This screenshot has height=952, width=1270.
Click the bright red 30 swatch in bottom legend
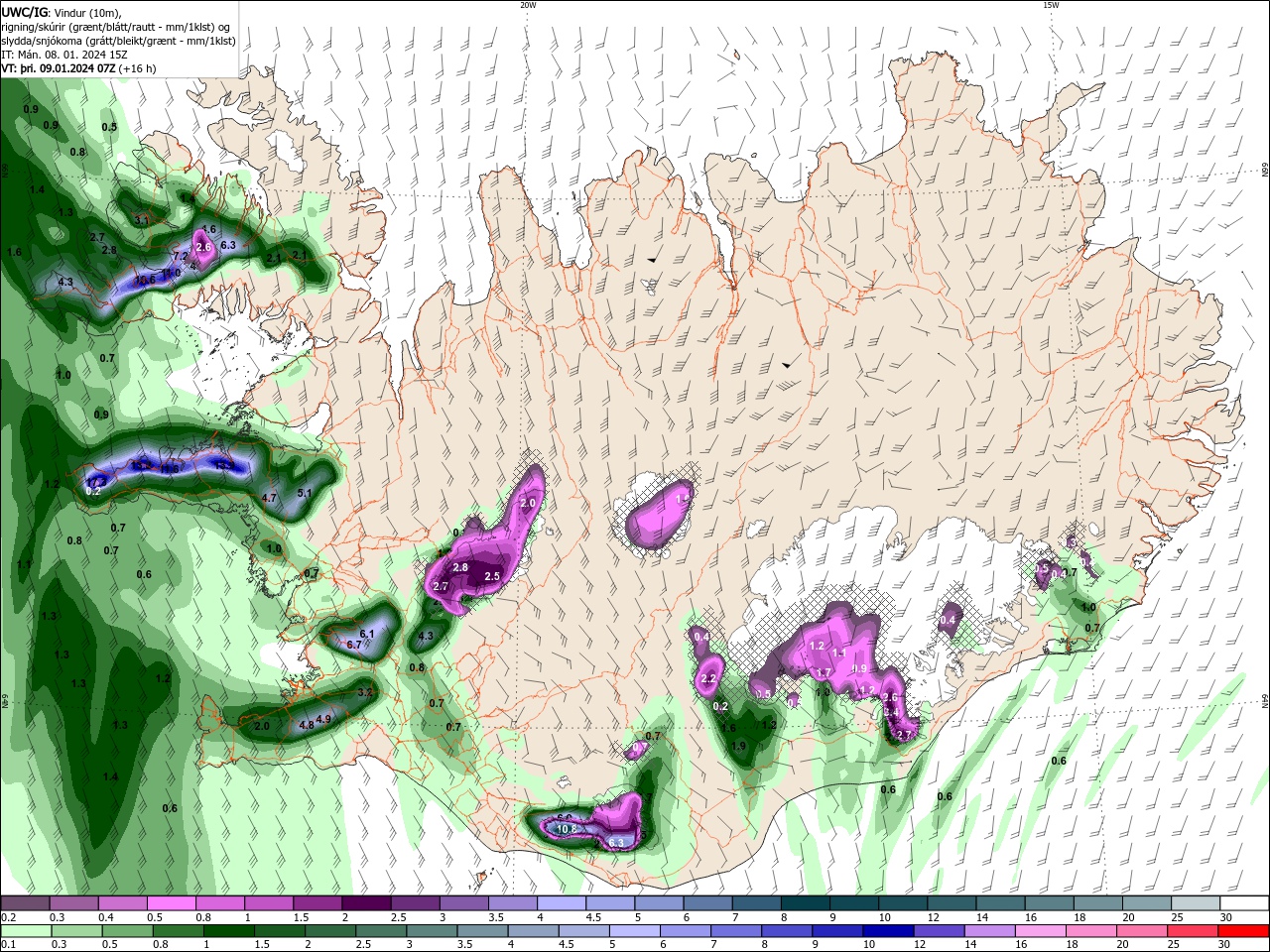click(1245, 931)
